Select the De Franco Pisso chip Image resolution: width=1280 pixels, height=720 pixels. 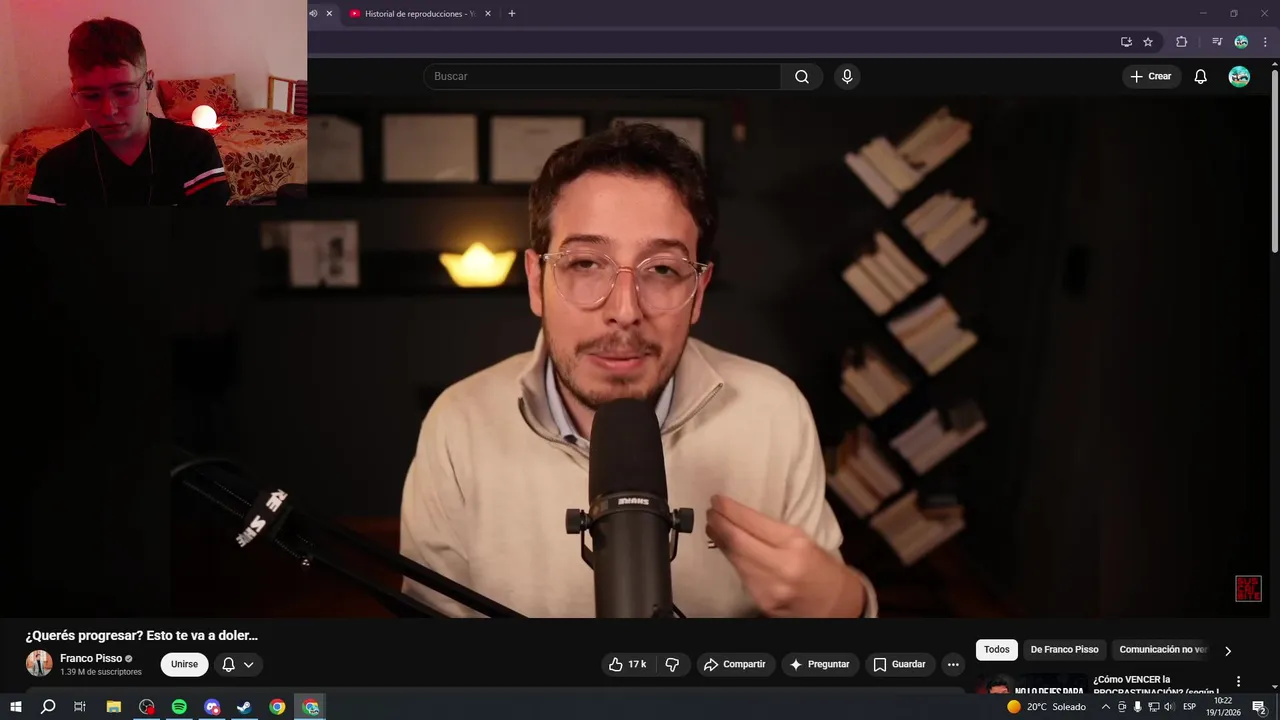[x=1064, y=650]
